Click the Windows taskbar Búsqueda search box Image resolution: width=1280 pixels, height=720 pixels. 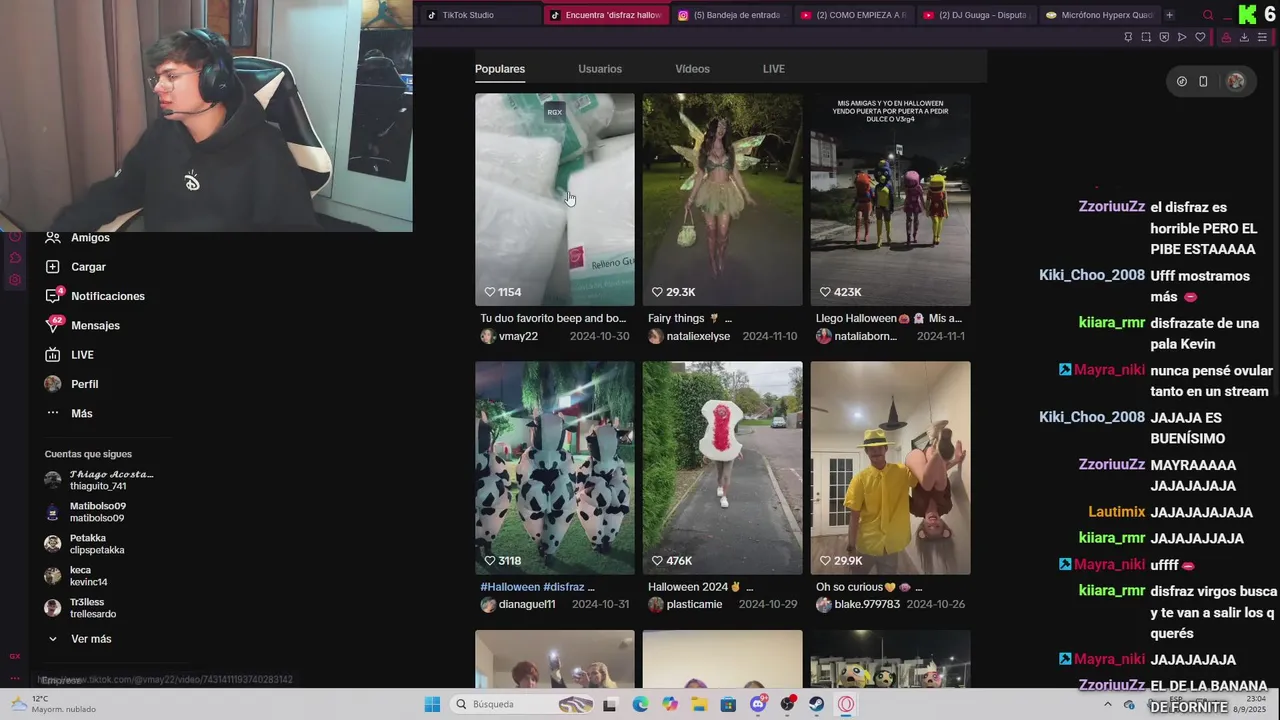(521, 704)
